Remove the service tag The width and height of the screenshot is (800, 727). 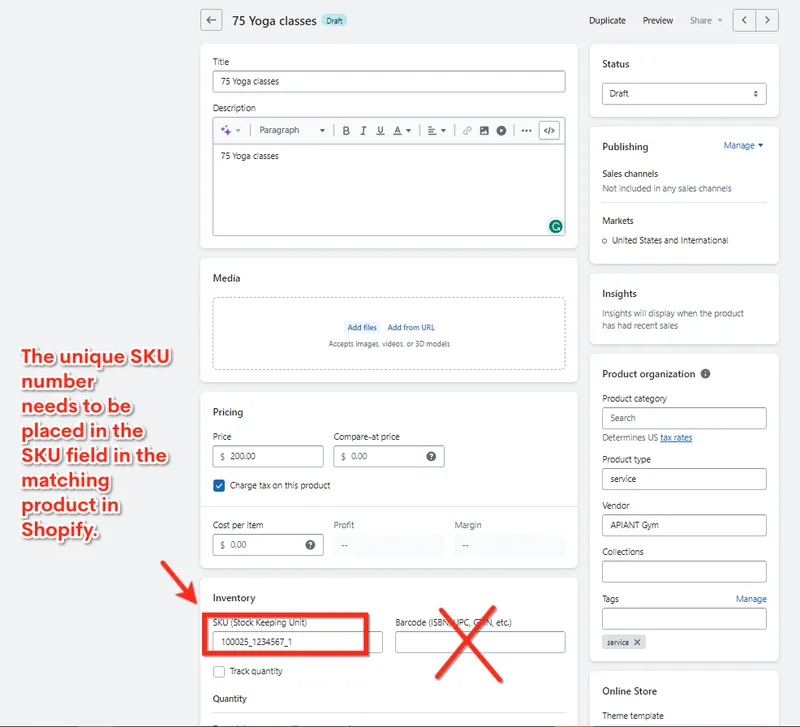coord(637,642)
